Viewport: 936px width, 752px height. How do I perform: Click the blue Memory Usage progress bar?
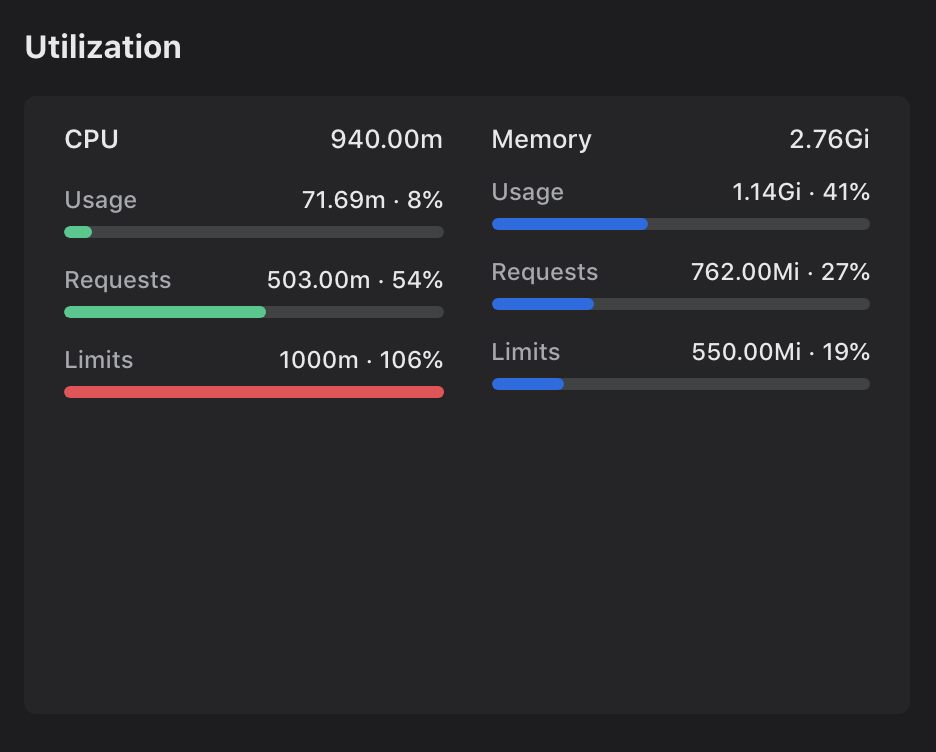pos(681,224)
